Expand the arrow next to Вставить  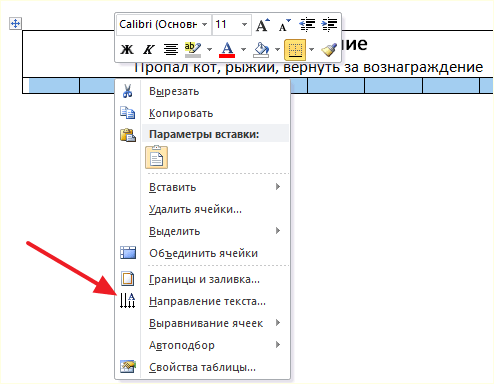278,187
